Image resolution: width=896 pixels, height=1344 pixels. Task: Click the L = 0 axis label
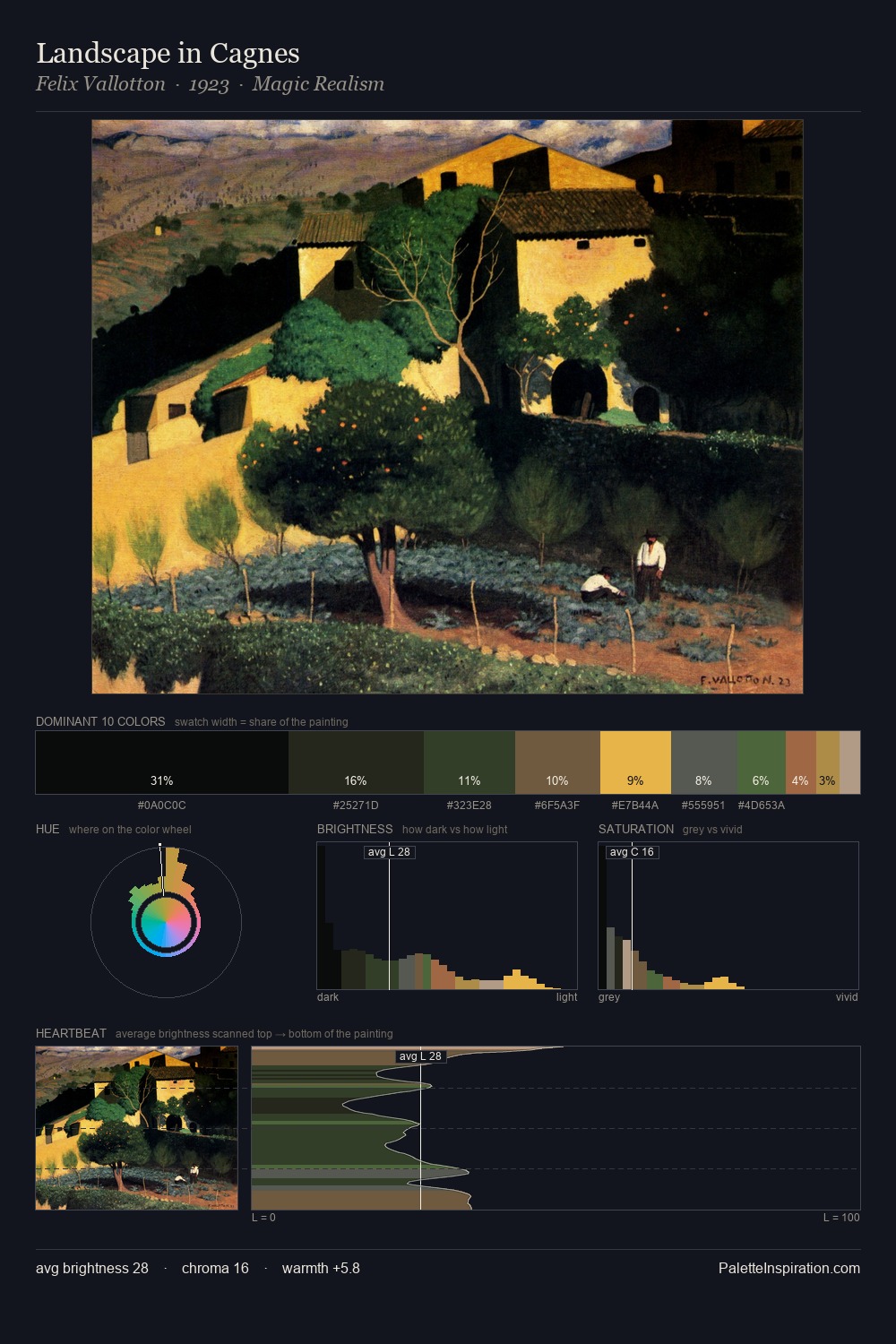pos(263,1218)
